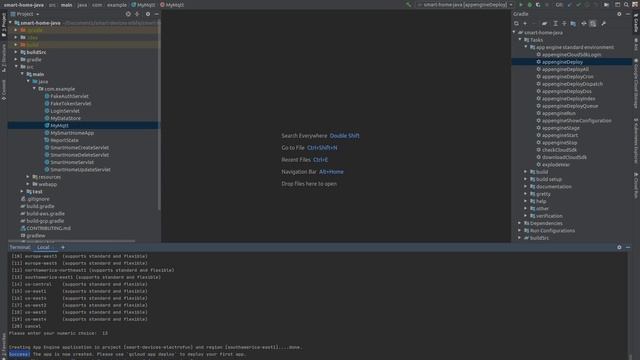Expand the buildSrc folder in Project tree

(16, 52)
